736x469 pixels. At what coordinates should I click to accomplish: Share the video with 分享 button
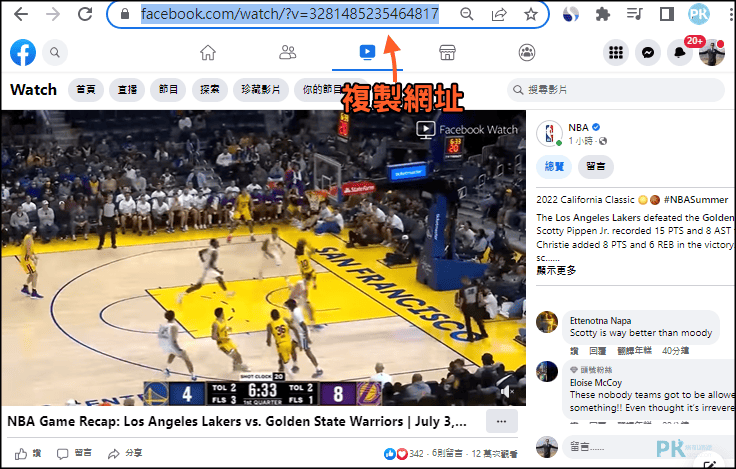pos(125,454)
